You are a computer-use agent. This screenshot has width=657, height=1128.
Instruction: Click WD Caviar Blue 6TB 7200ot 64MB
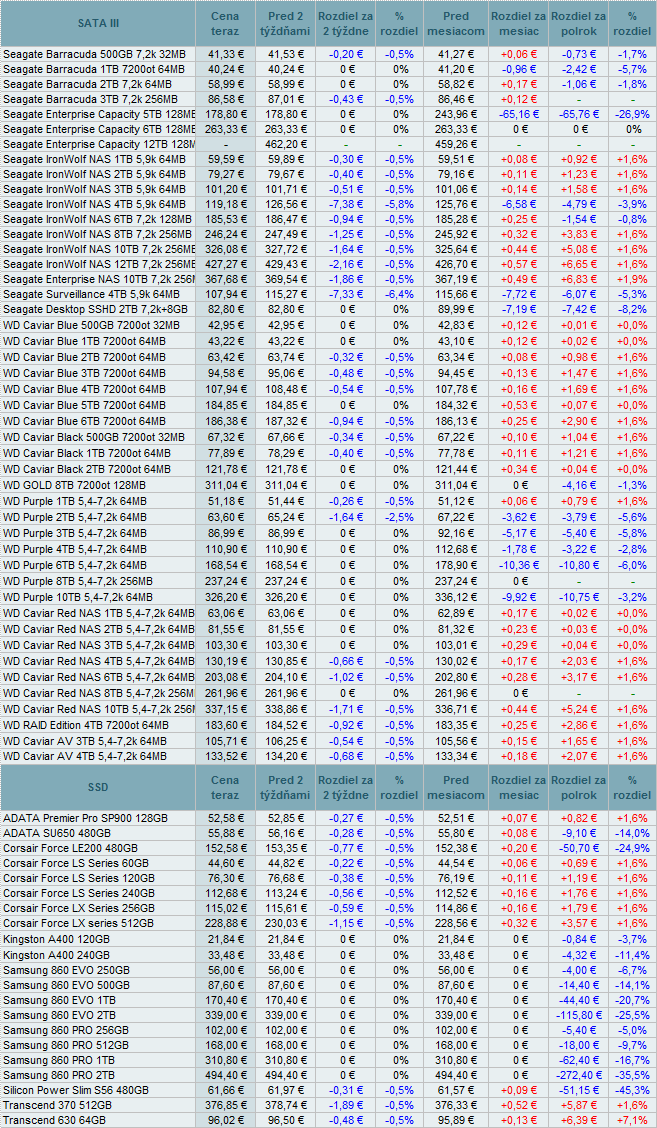coord(84,421)
